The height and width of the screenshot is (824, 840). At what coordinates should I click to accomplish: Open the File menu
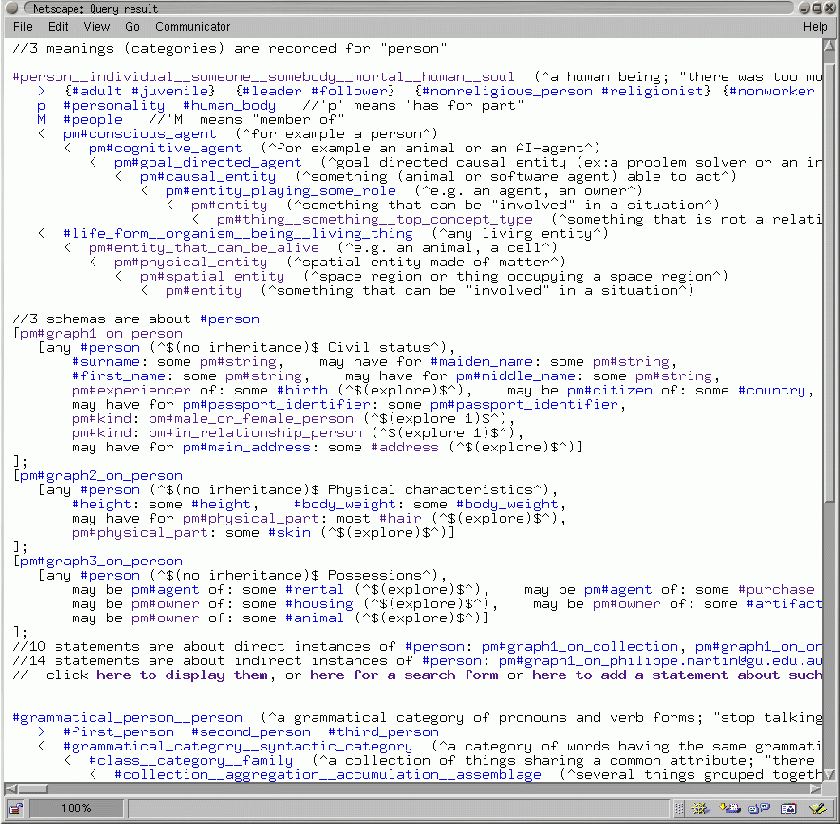coord(23,27)
